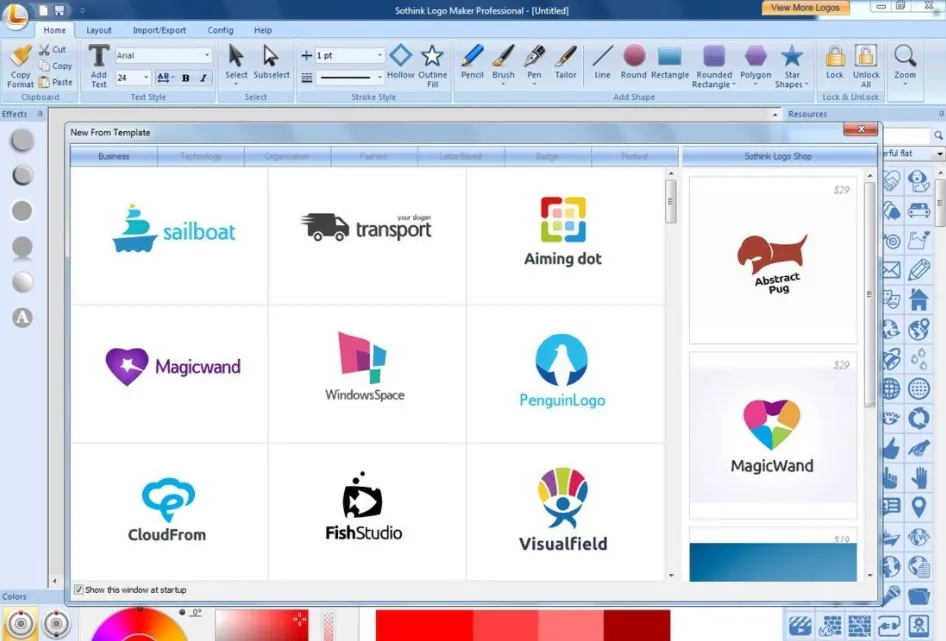The image size is (946, 641).
Task: Activate the Subselect tool
Action: (x=271, y=62)
